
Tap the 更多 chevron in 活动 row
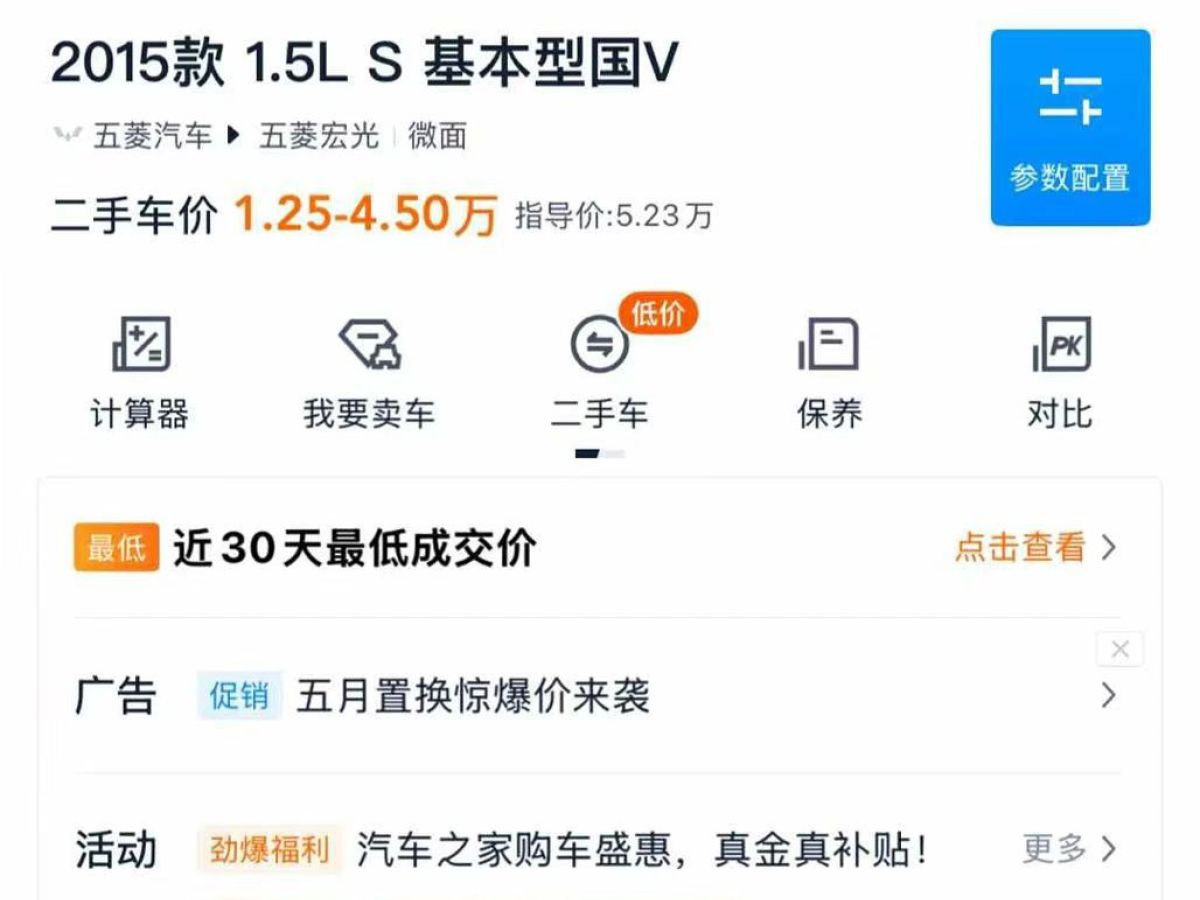[1108, 849]
